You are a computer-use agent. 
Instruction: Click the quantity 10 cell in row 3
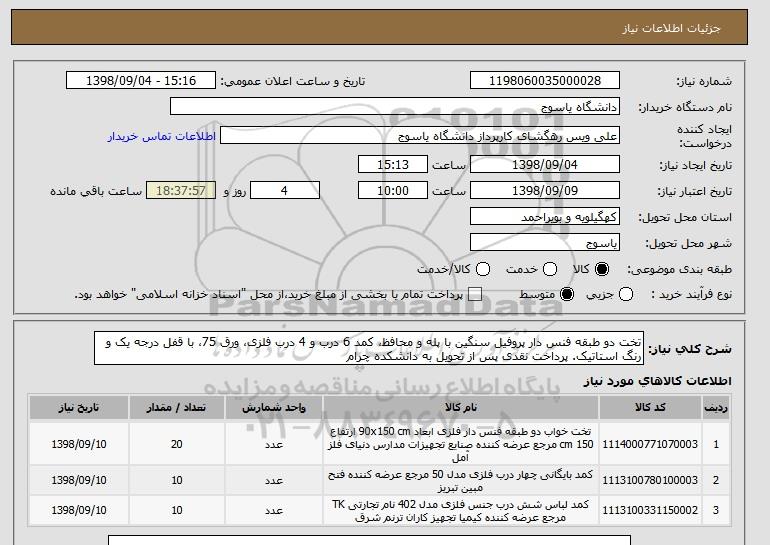click(177, 511)
